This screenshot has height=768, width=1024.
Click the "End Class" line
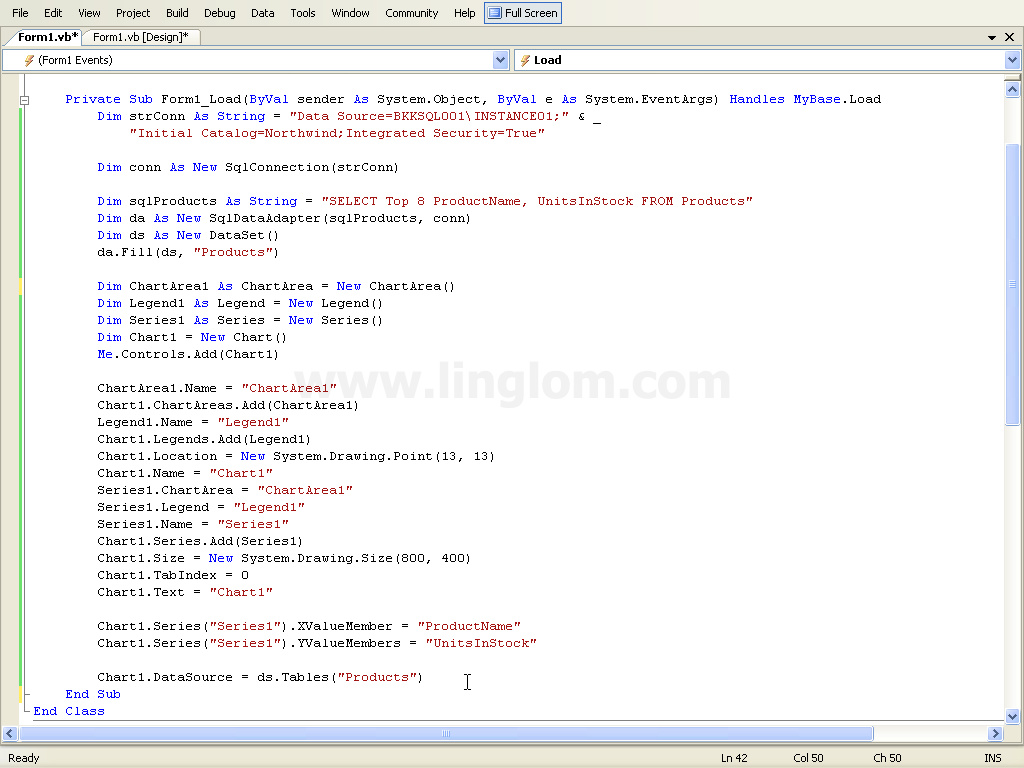tap(69, 711)
